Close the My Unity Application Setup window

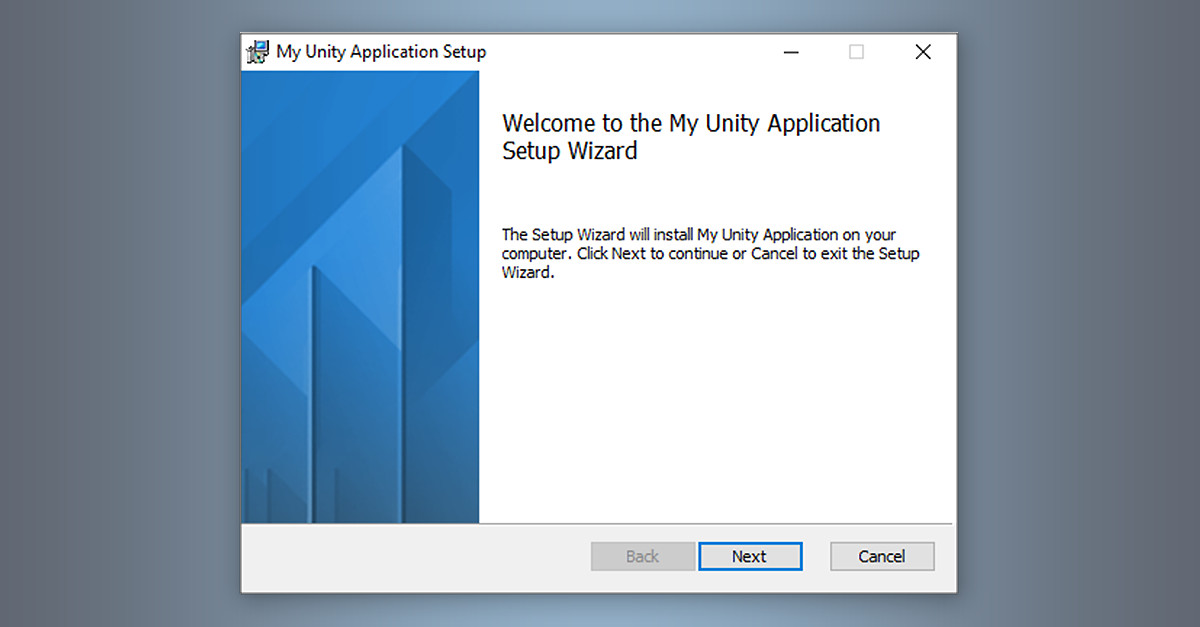pyautogui.click(x=923, y=52)
